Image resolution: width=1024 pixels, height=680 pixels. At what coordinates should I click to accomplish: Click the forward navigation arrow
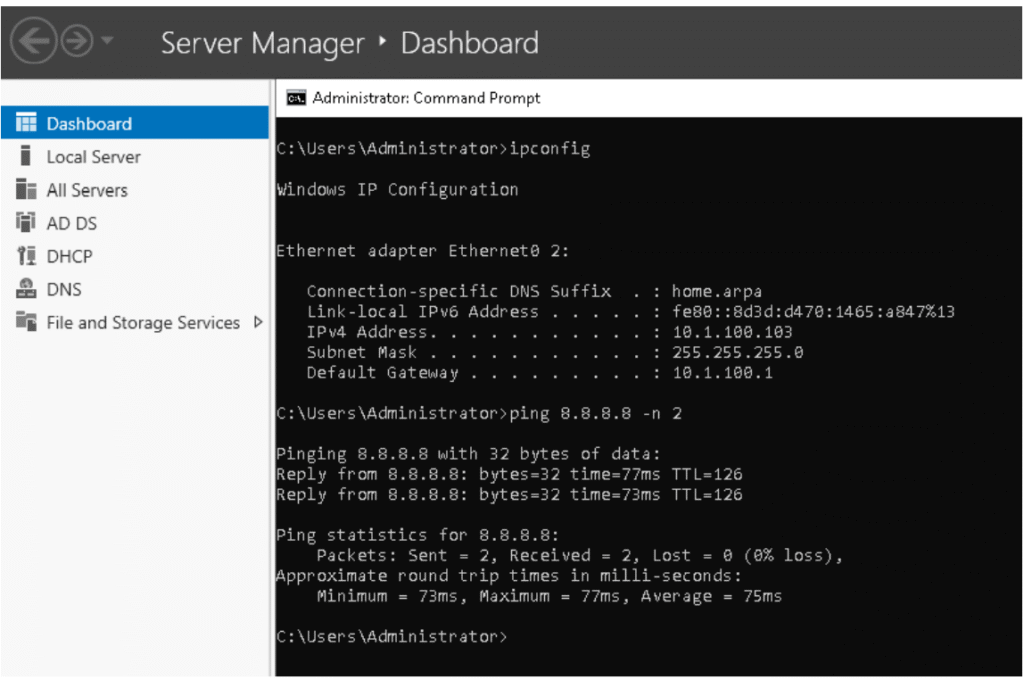tap(77, 42)
